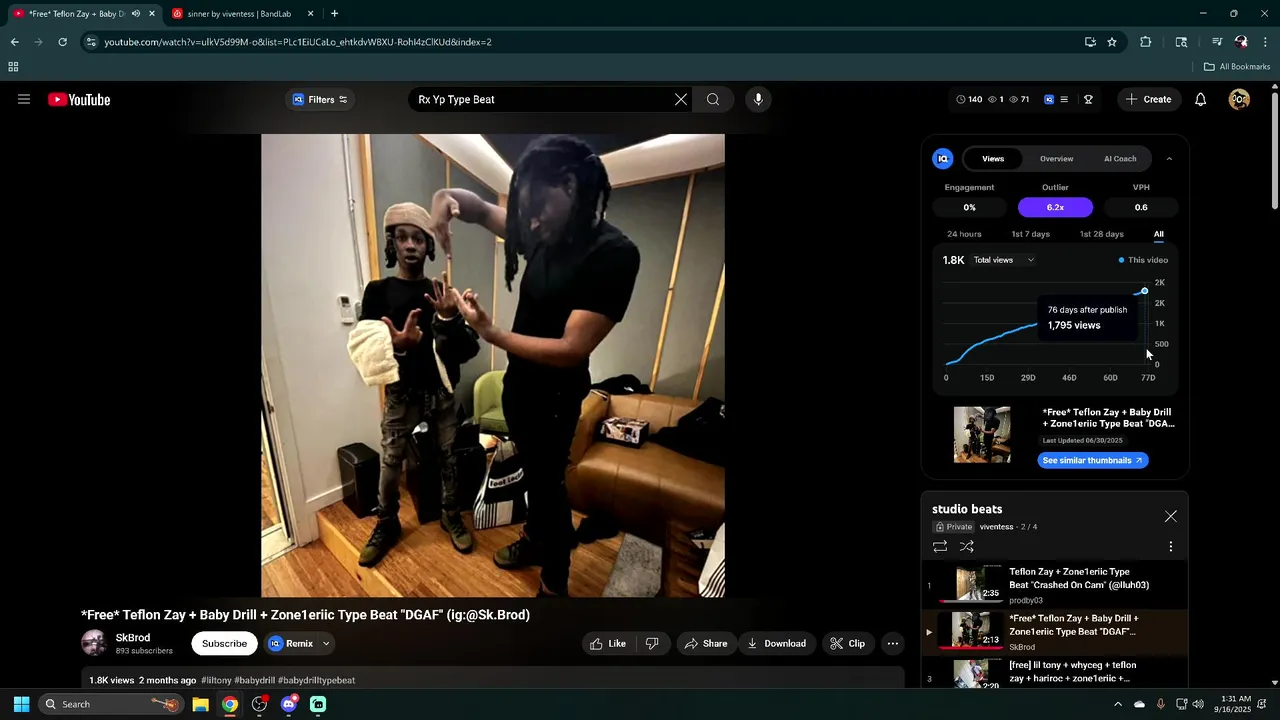Select the 24 hours range

[964, 234]
